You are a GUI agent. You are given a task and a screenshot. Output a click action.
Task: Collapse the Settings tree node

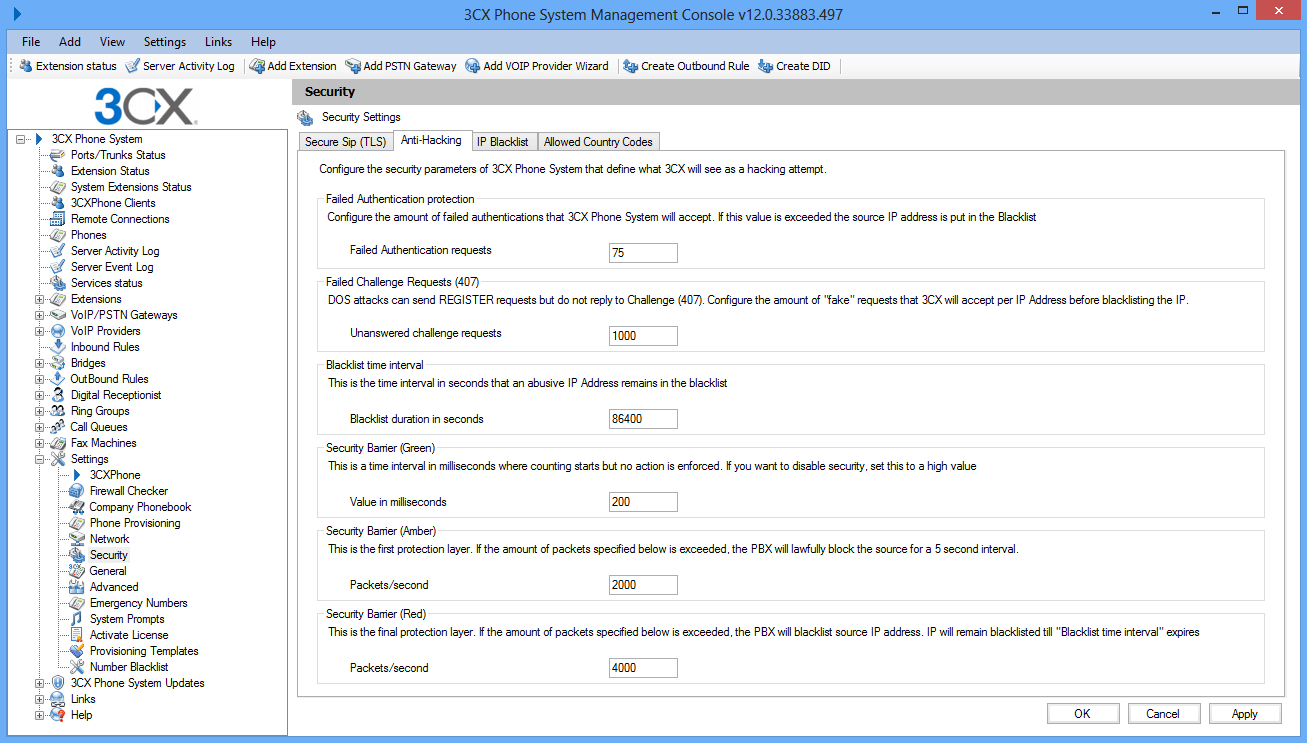tap(40, 459)
